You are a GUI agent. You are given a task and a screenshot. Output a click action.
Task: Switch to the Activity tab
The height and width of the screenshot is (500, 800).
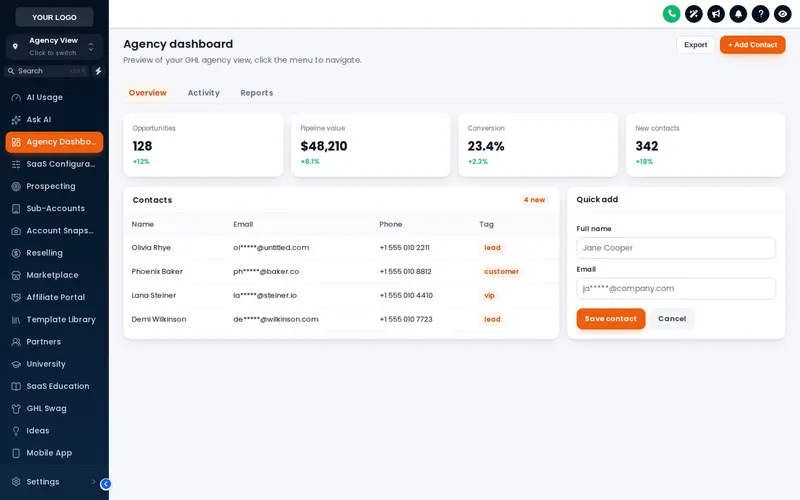(204, 93)
